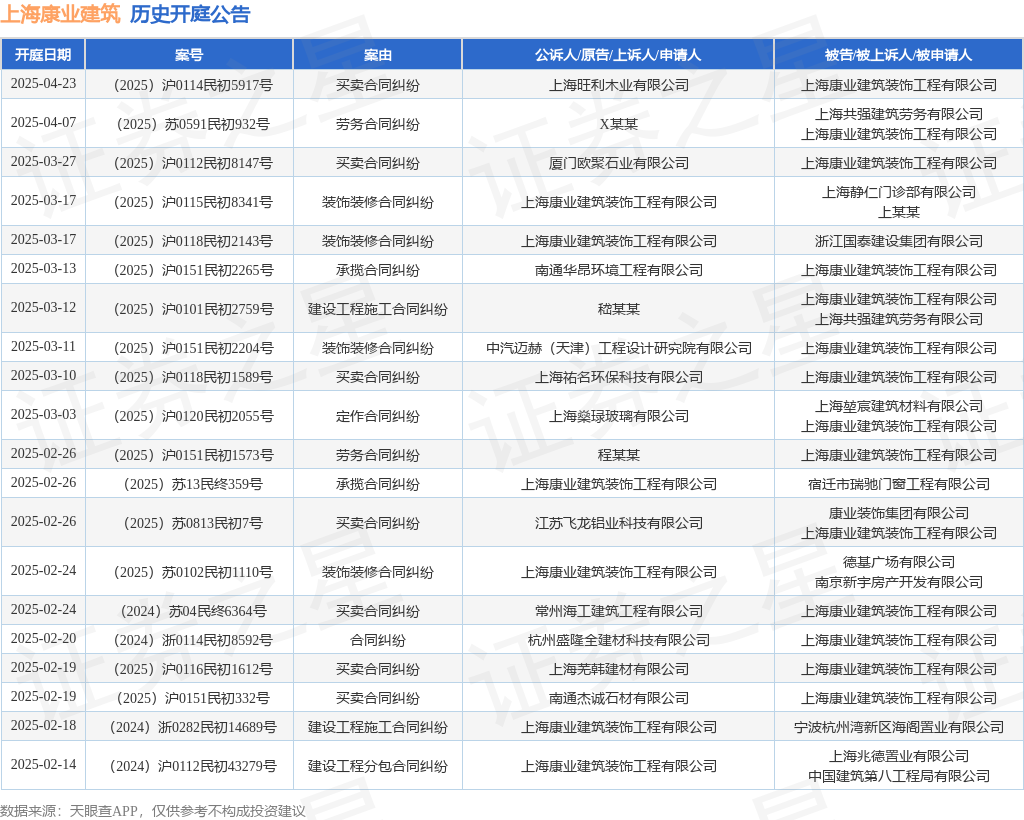The image size is (1024, 820).
Task: Select case number (2025)苏0591民初932号
Action: click(x=189, y=124)
